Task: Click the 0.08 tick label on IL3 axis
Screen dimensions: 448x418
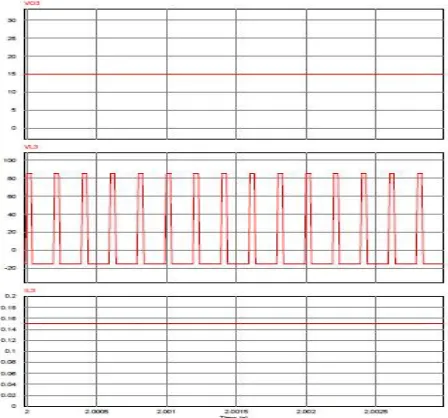Action: (9, 362)
